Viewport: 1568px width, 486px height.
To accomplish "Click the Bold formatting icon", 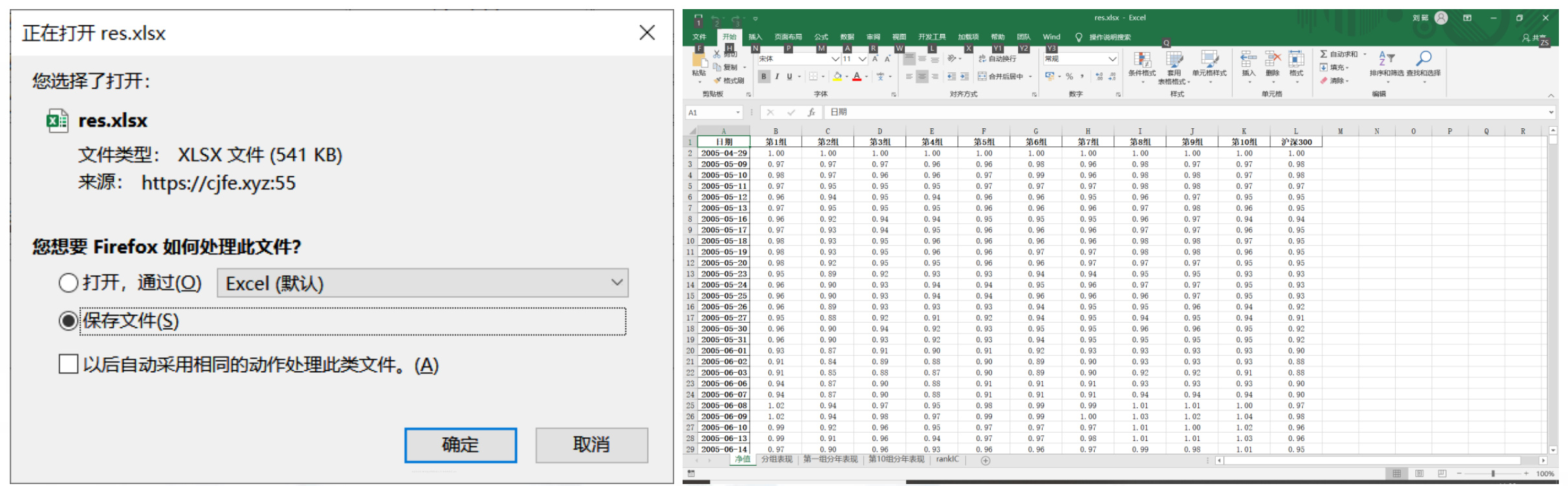I will pyautogui.click(x=764, y=77).
